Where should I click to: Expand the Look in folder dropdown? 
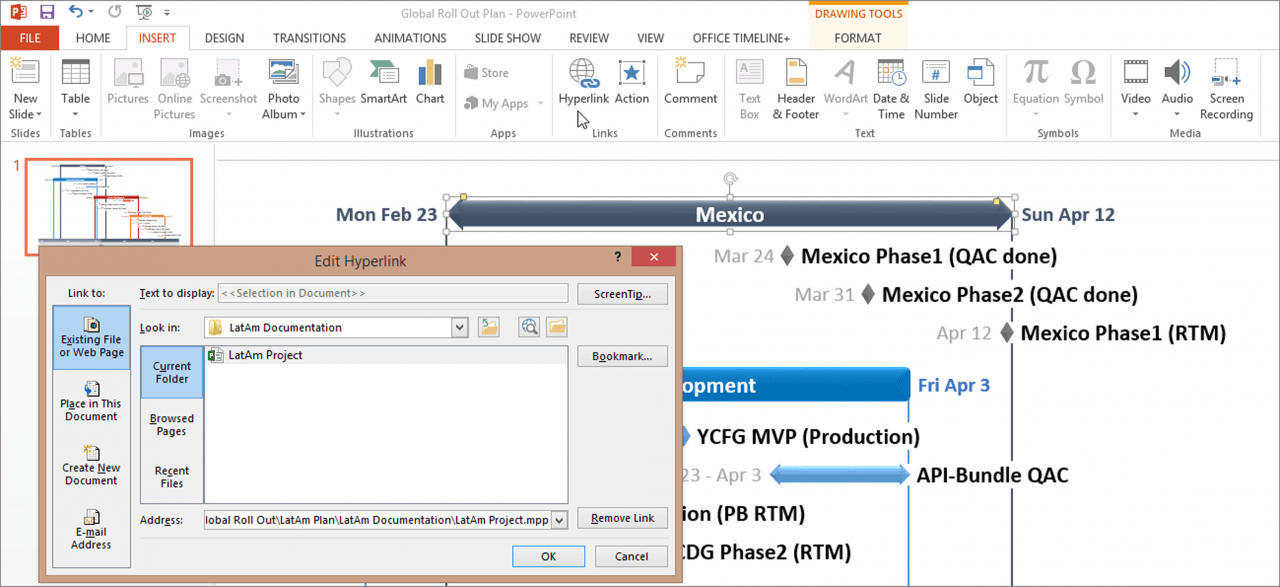459,327
